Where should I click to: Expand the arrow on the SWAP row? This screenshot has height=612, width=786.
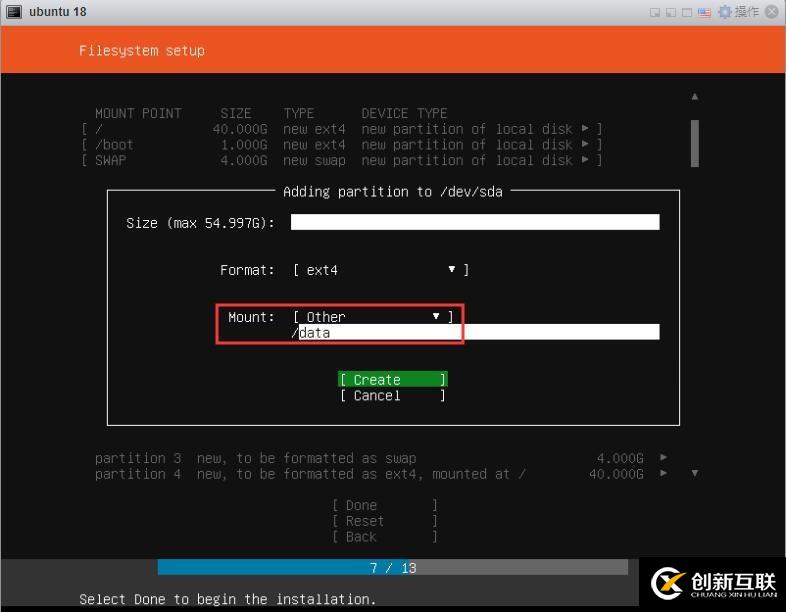(x=585, y=160)
